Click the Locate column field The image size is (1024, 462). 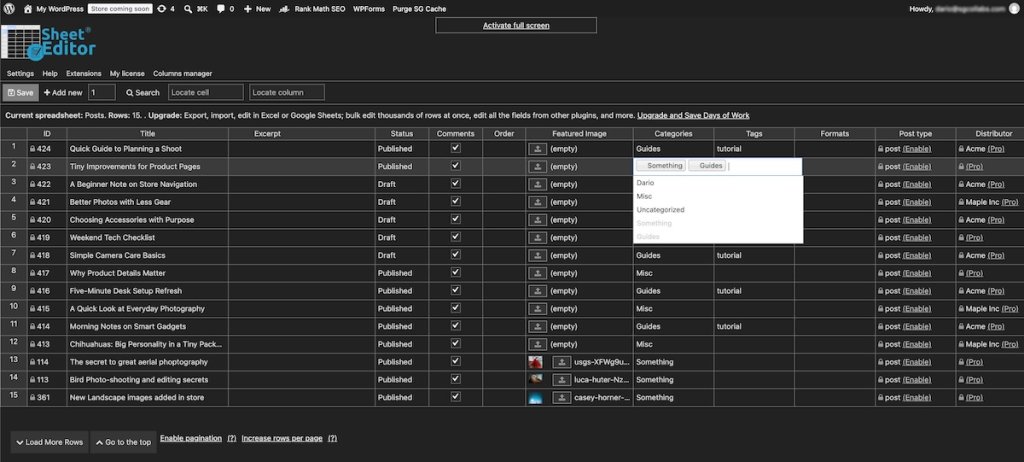287,93
